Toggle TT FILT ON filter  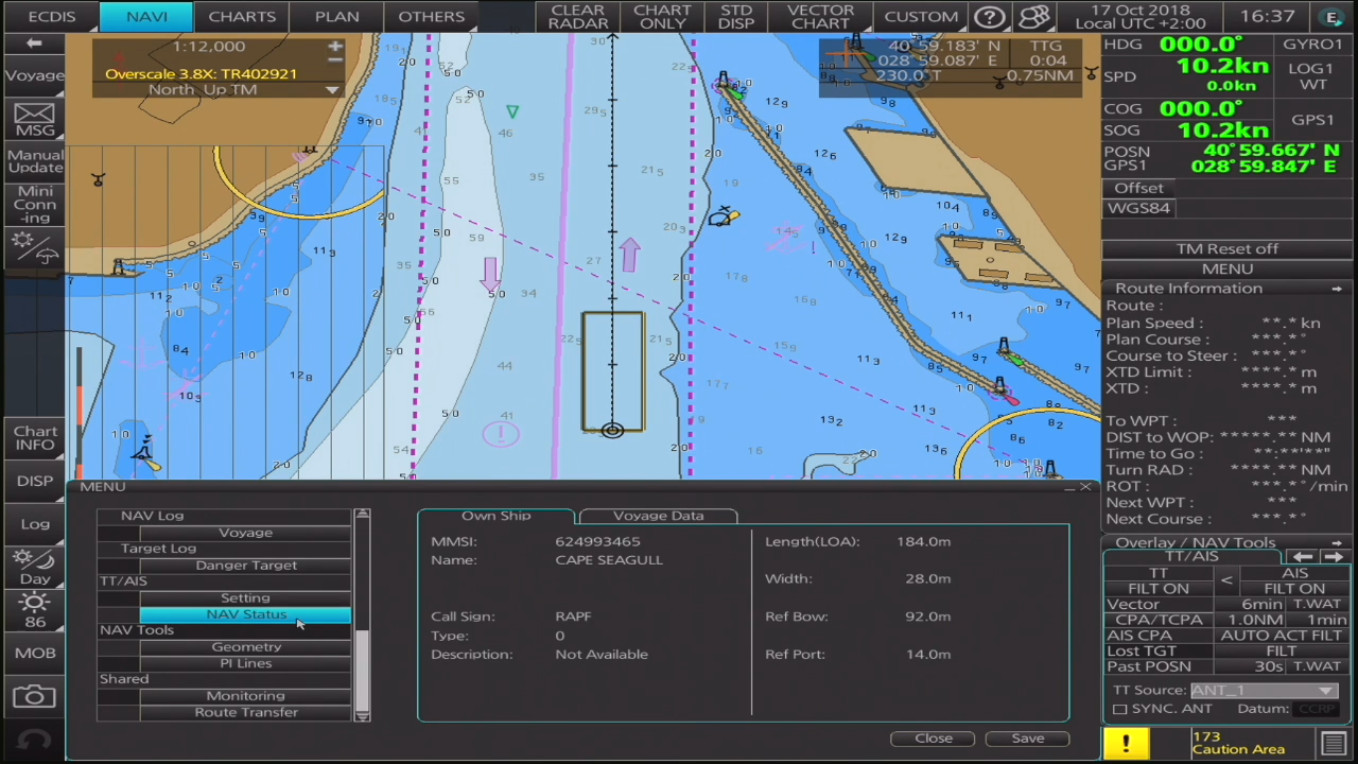pos(1158,589)
